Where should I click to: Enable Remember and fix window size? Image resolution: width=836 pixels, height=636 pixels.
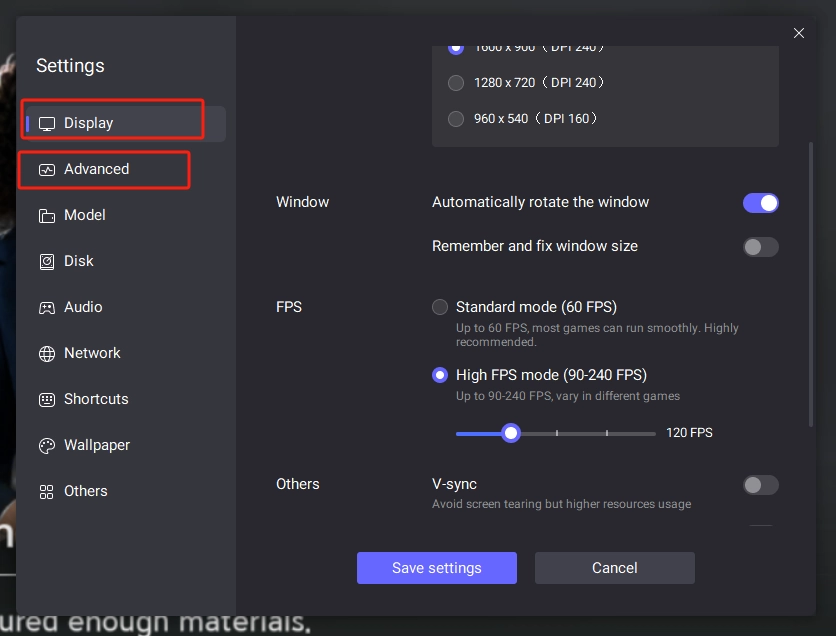pos(761,246)
